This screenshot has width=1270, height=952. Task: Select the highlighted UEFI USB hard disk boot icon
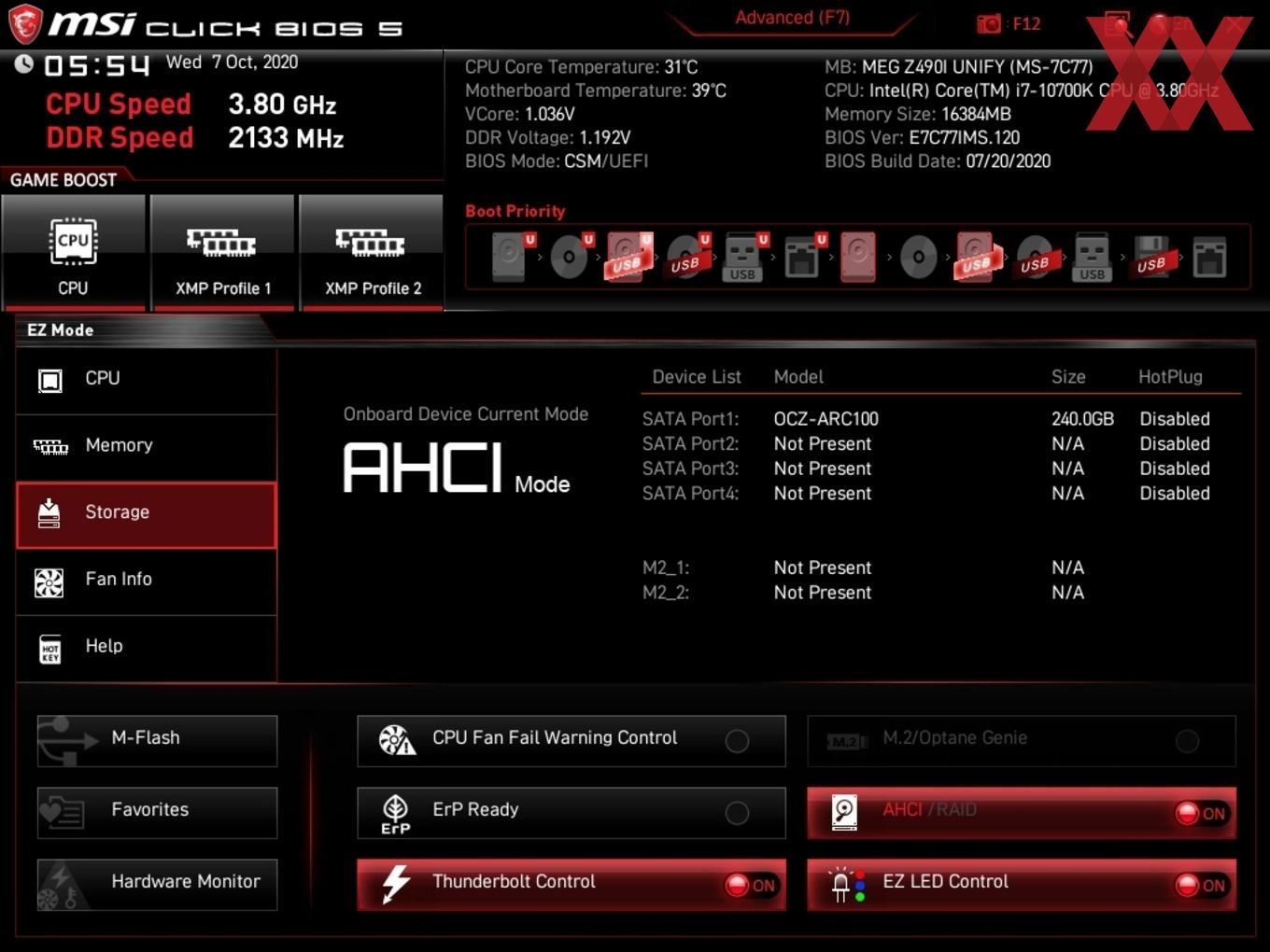click(x=628, y=257)
